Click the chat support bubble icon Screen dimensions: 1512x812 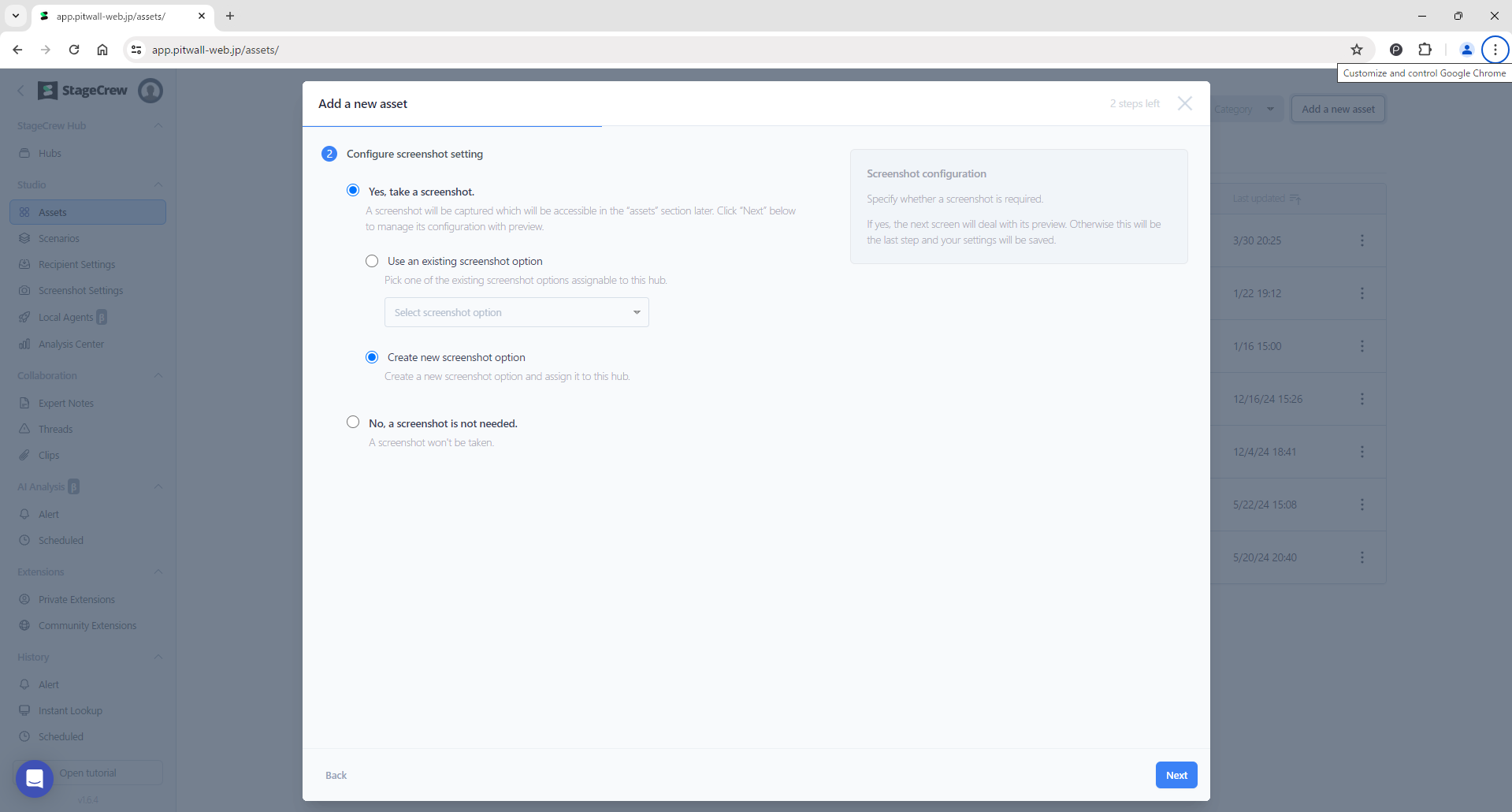coord(35,779)
